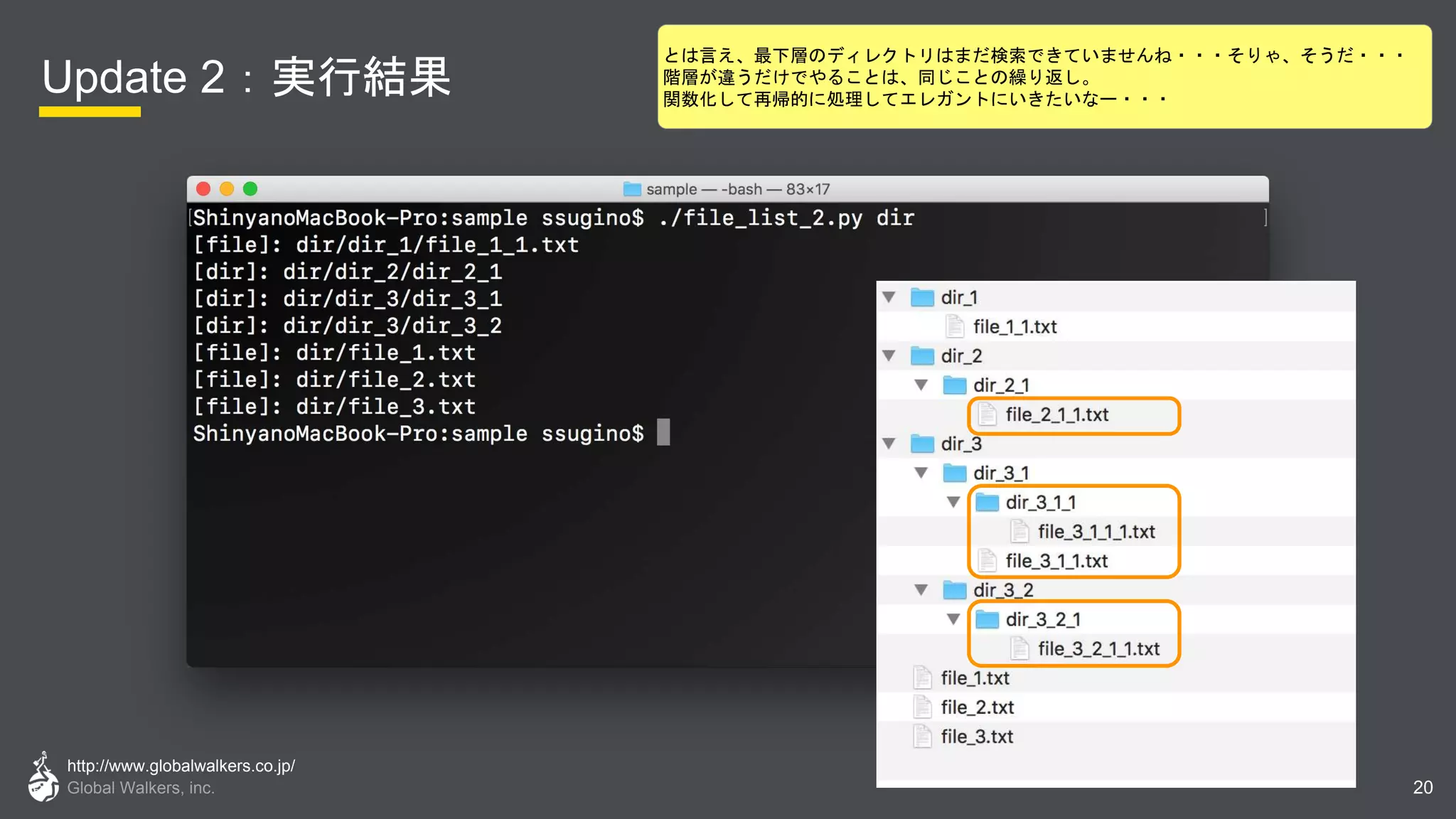Viewport: 1456px width, 819px height.
Task: Click the dir_3_2_1 folder icon
Action: pos(987,619)
